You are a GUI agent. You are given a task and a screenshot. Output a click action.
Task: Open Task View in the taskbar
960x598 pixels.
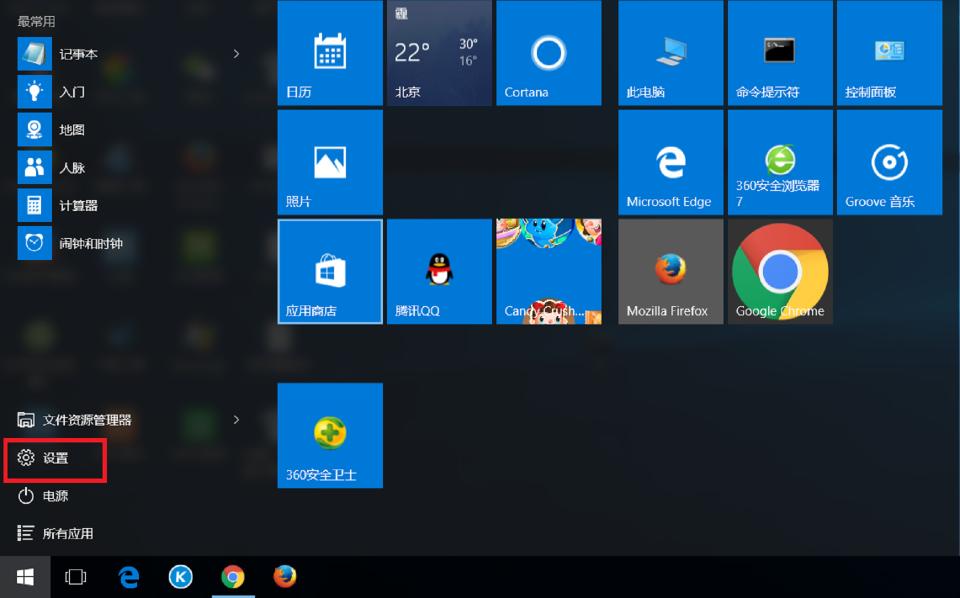[76, 577]
